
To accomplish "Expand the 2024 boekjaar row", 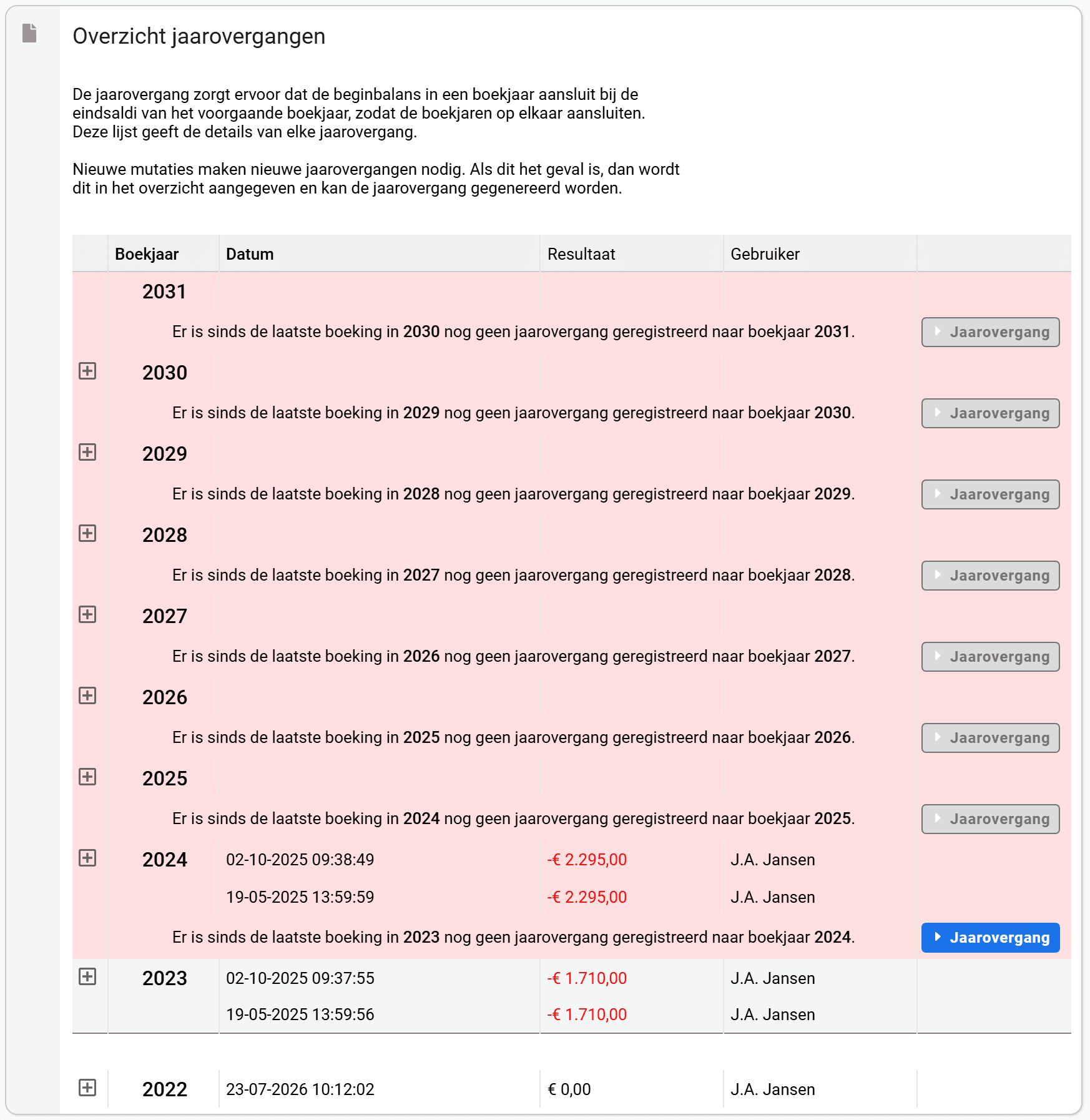I will (87, 858).
